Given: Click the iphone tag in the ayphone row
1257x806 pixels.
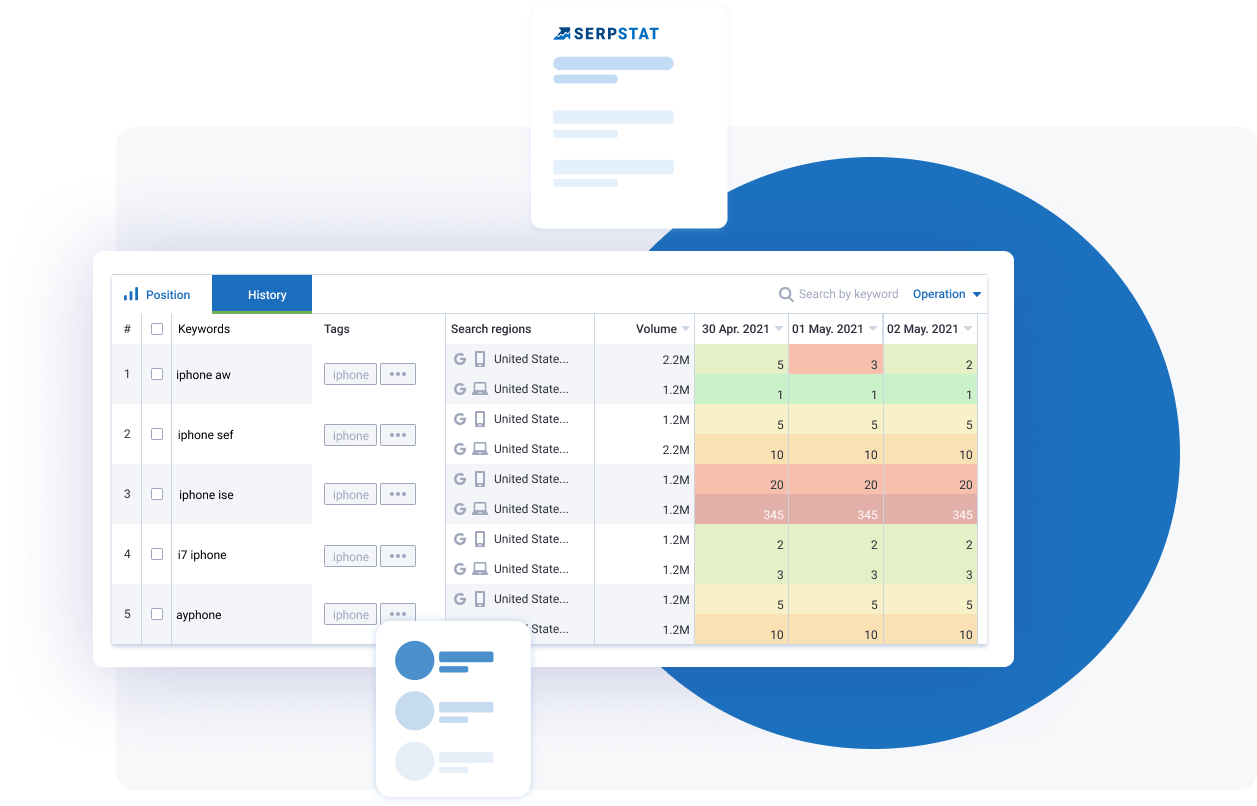Looking at the screenshot, I should [350, 614].
